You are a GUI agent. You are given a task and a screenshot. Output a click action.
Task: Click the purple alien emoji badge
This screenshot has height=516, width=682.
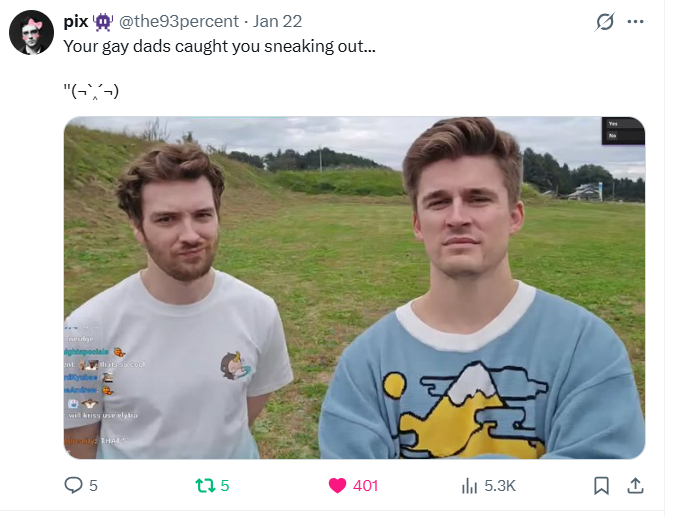(103, 22)
